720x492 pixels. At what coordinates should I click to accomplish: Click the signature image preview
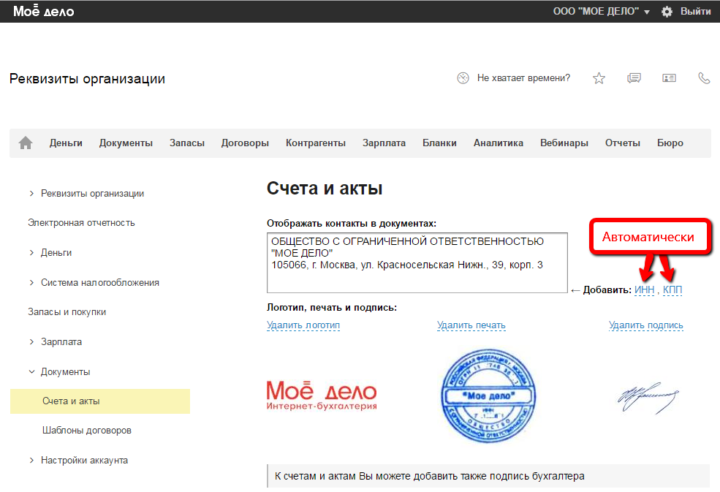tap(647, 398)
